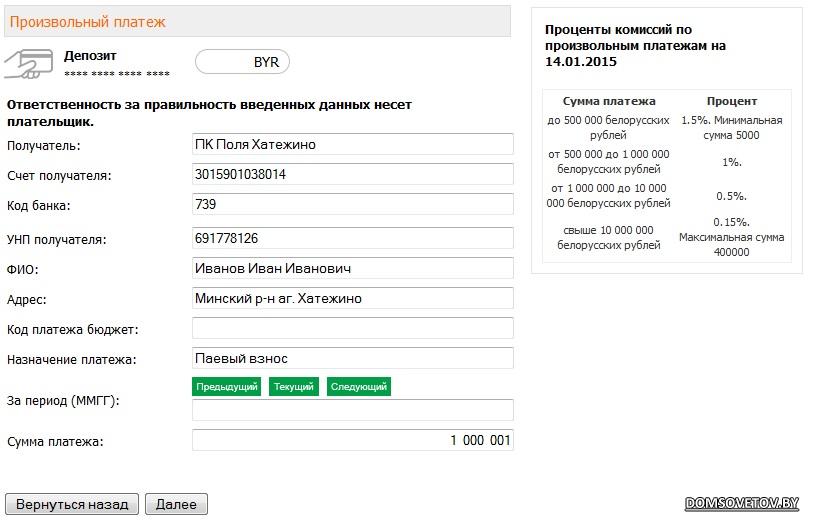Image resolution: width=813 pixels, height=529 pixels.
Task: Open the BYR currency selector
Action: (242, 62)
